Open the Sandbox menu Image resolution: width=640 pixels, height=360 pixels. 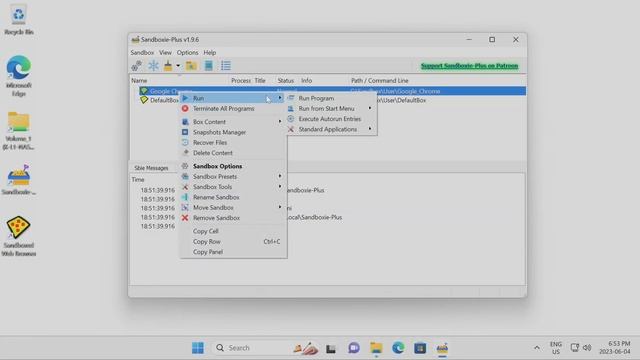click(142, 53)
